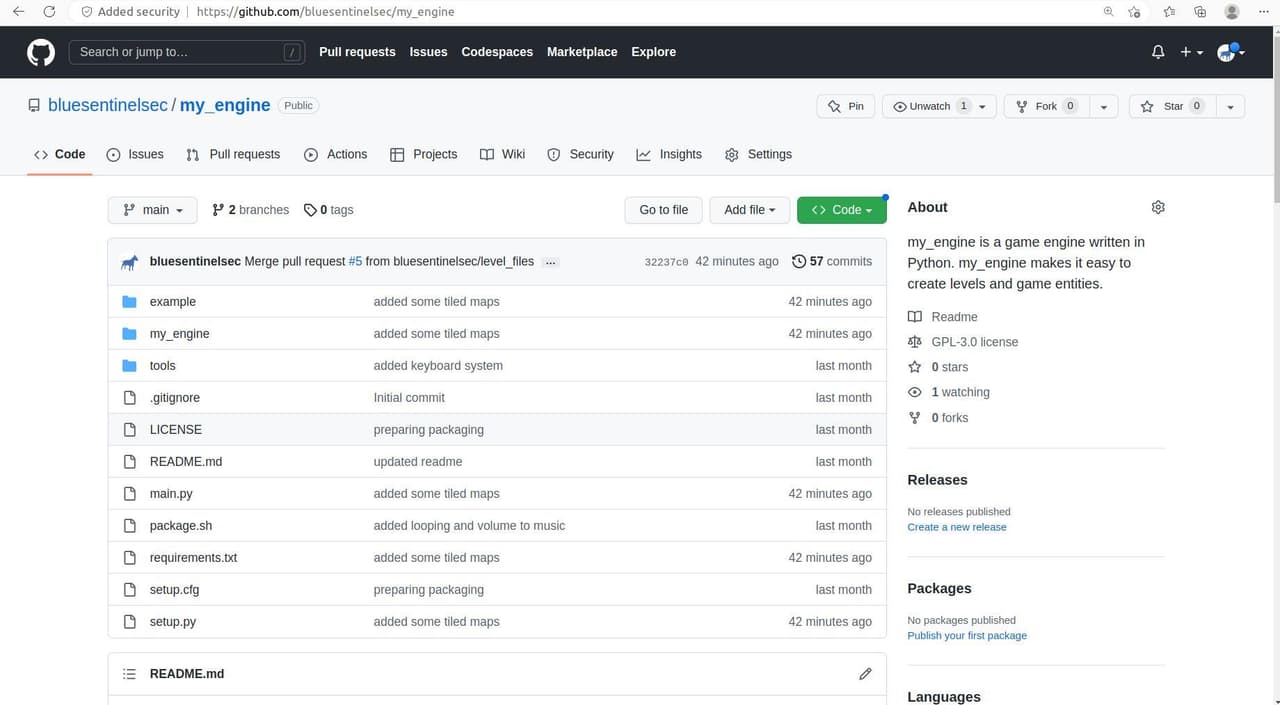This screenshot has width=1280, height=705.
Task: Open README outline list icon
Action: point(129,674)
